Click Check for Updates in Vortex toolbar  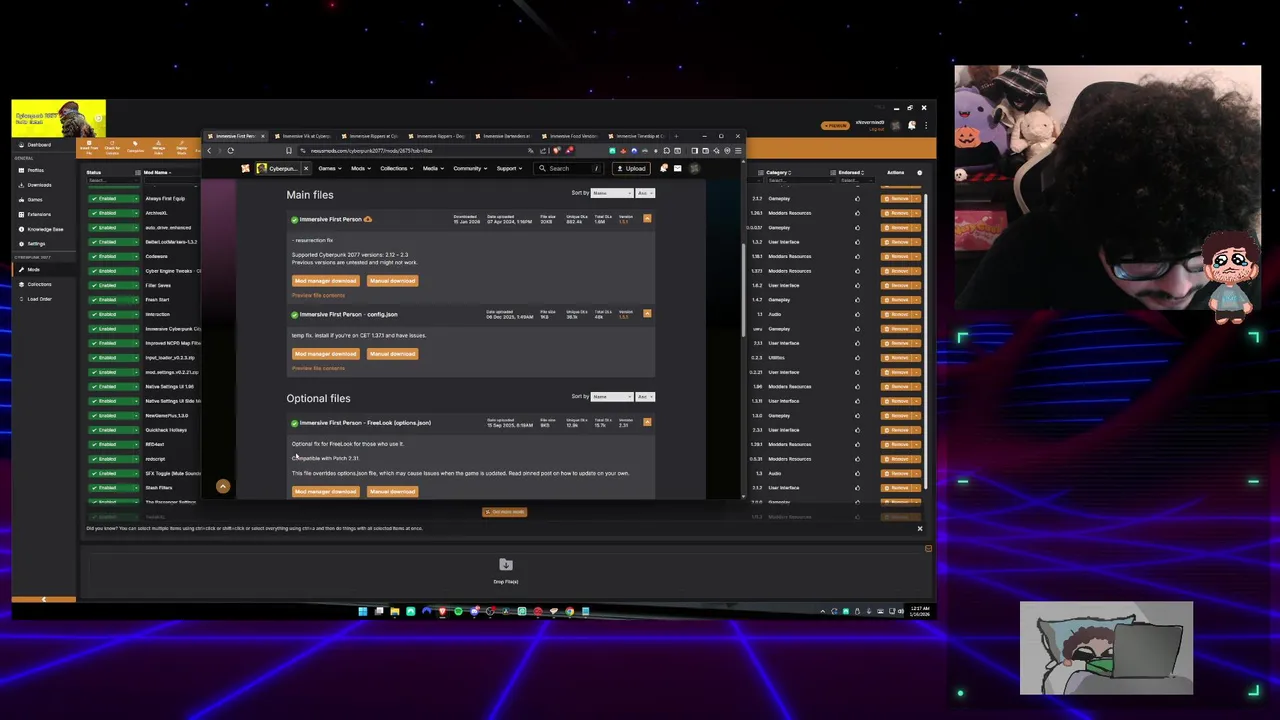[112, 149]
